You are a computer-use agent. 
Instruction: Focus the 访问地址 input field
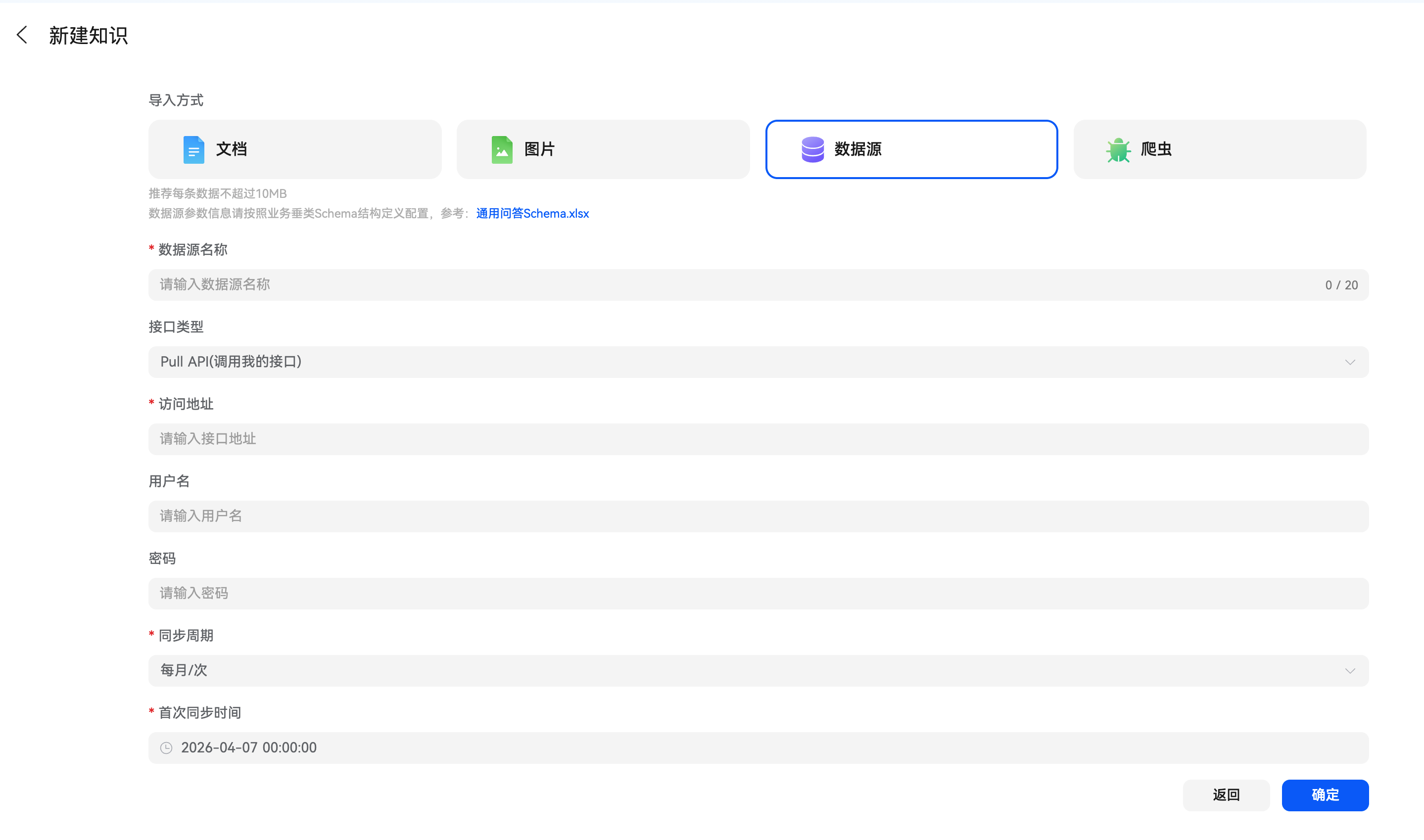click(759, 439)
